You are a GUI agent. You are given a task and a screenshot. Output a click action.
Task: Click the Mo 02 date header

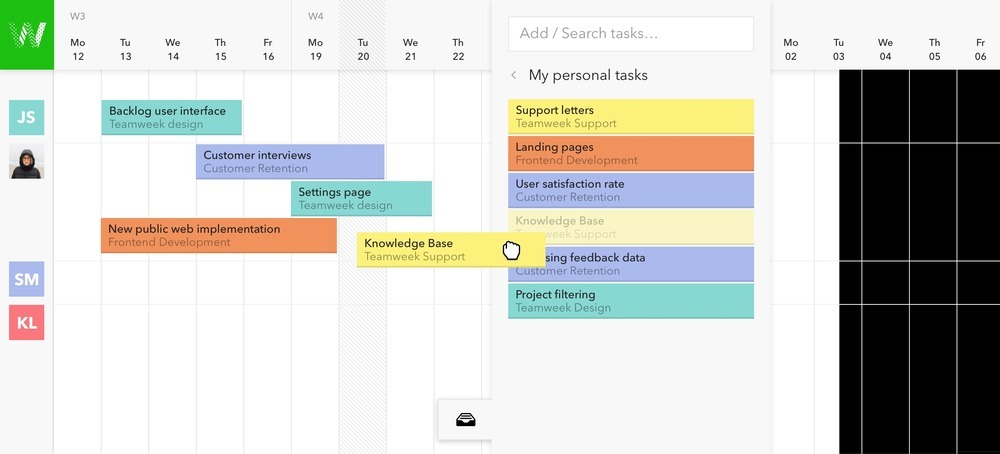click(x=791, y=49)
